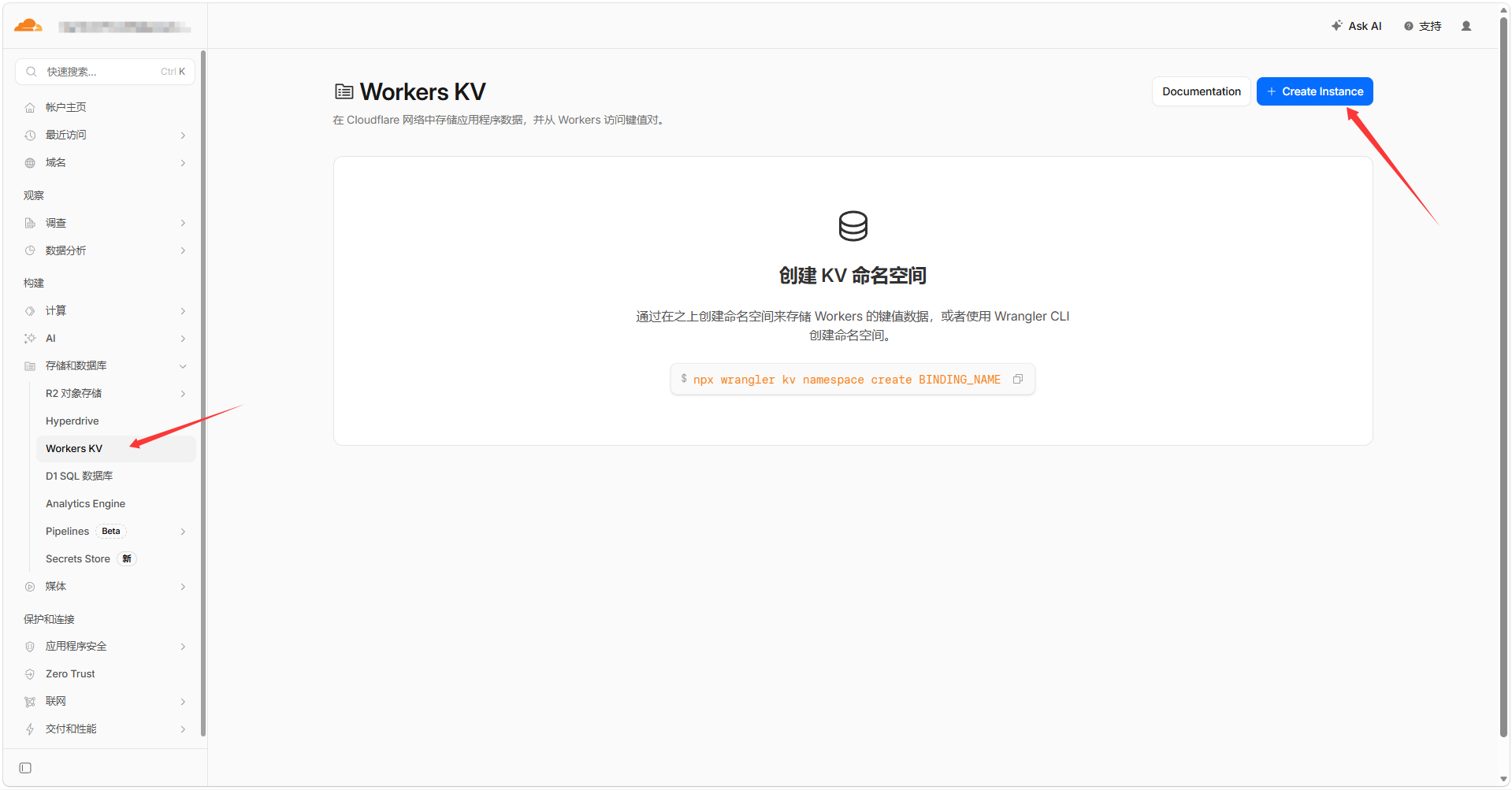The image size is (1512, 790).
Task: Collapse the sidebar with the bottom panel icon
Action: click(x=25, y=768)
